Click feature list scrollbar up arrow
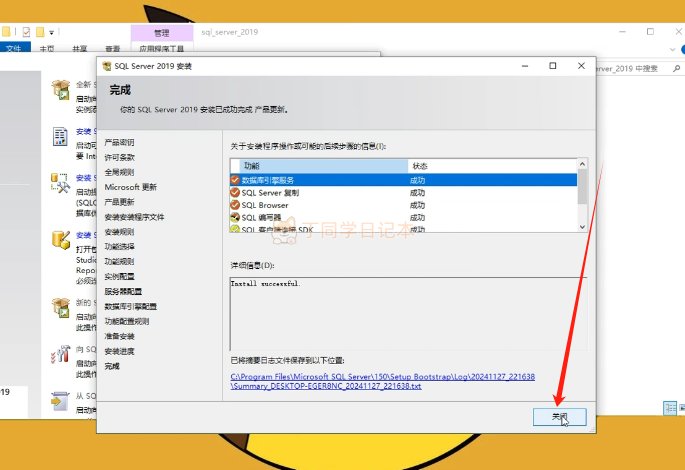 click(x=582, y=164)
